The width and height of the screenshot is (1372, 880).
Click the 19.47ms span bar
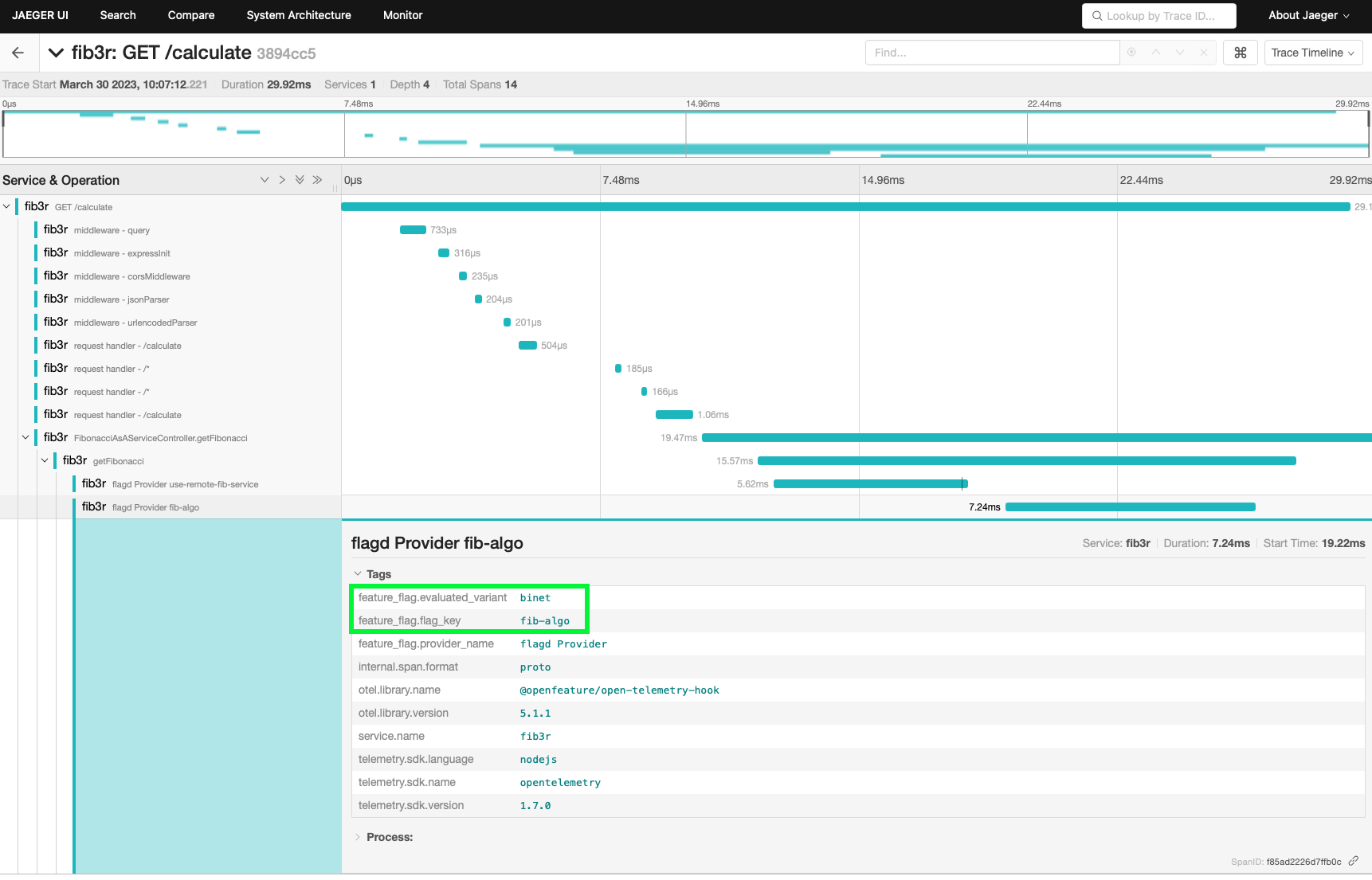tap(1037, 437)
